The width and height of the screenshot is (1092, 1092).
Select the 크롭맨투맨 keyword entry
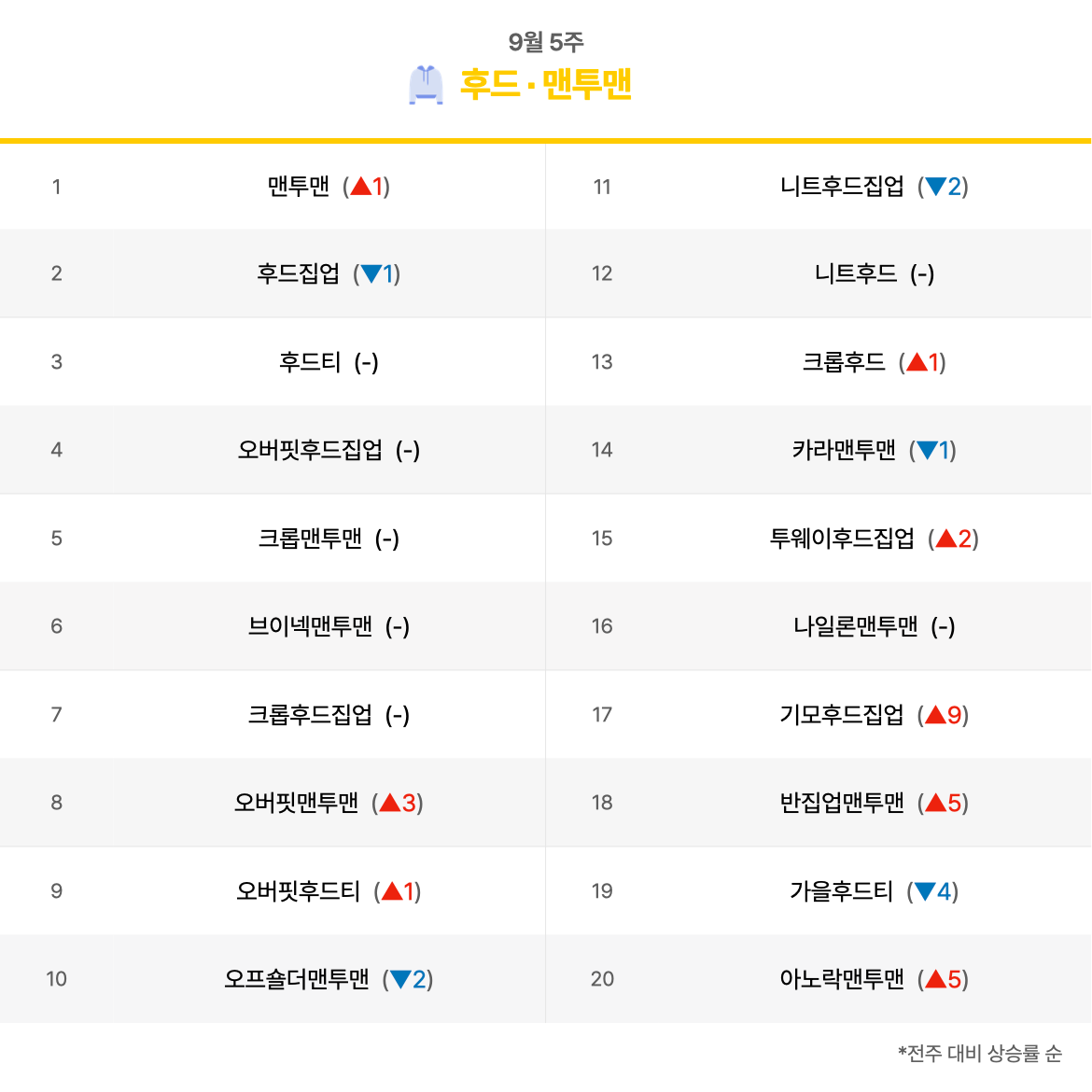coord(310,539)
